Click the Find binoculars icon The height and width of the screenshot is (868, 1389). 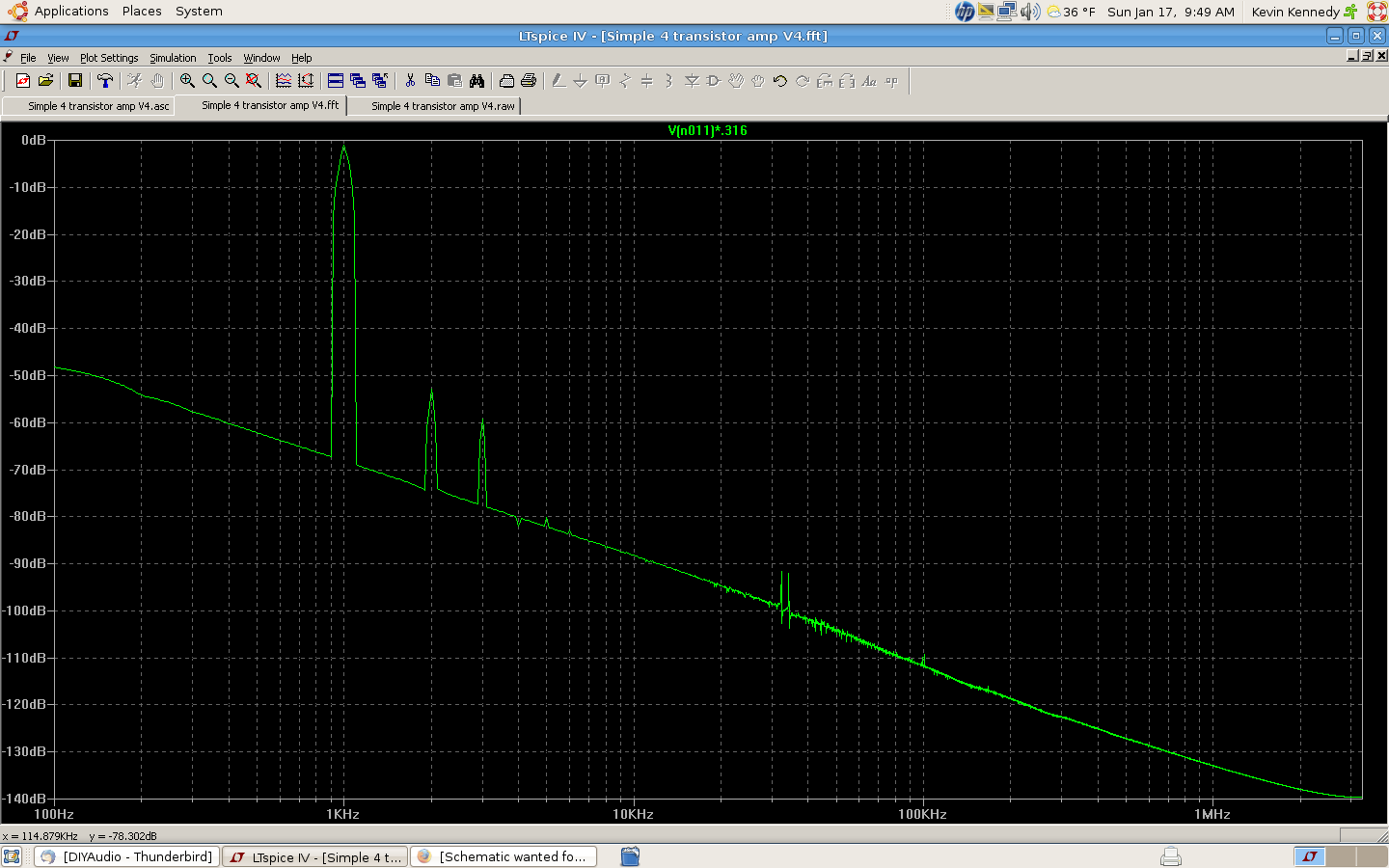coord(477,81)
